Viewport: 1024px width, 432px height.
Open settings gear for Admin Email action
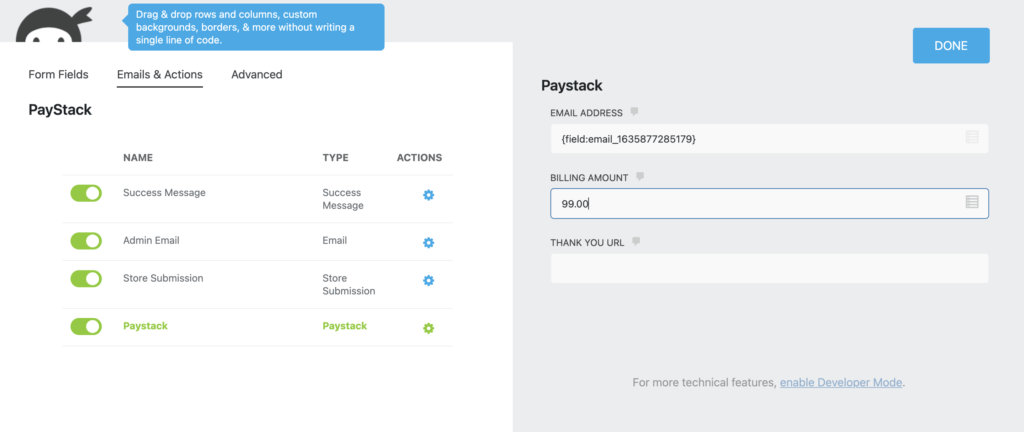(x=428, y=242)
